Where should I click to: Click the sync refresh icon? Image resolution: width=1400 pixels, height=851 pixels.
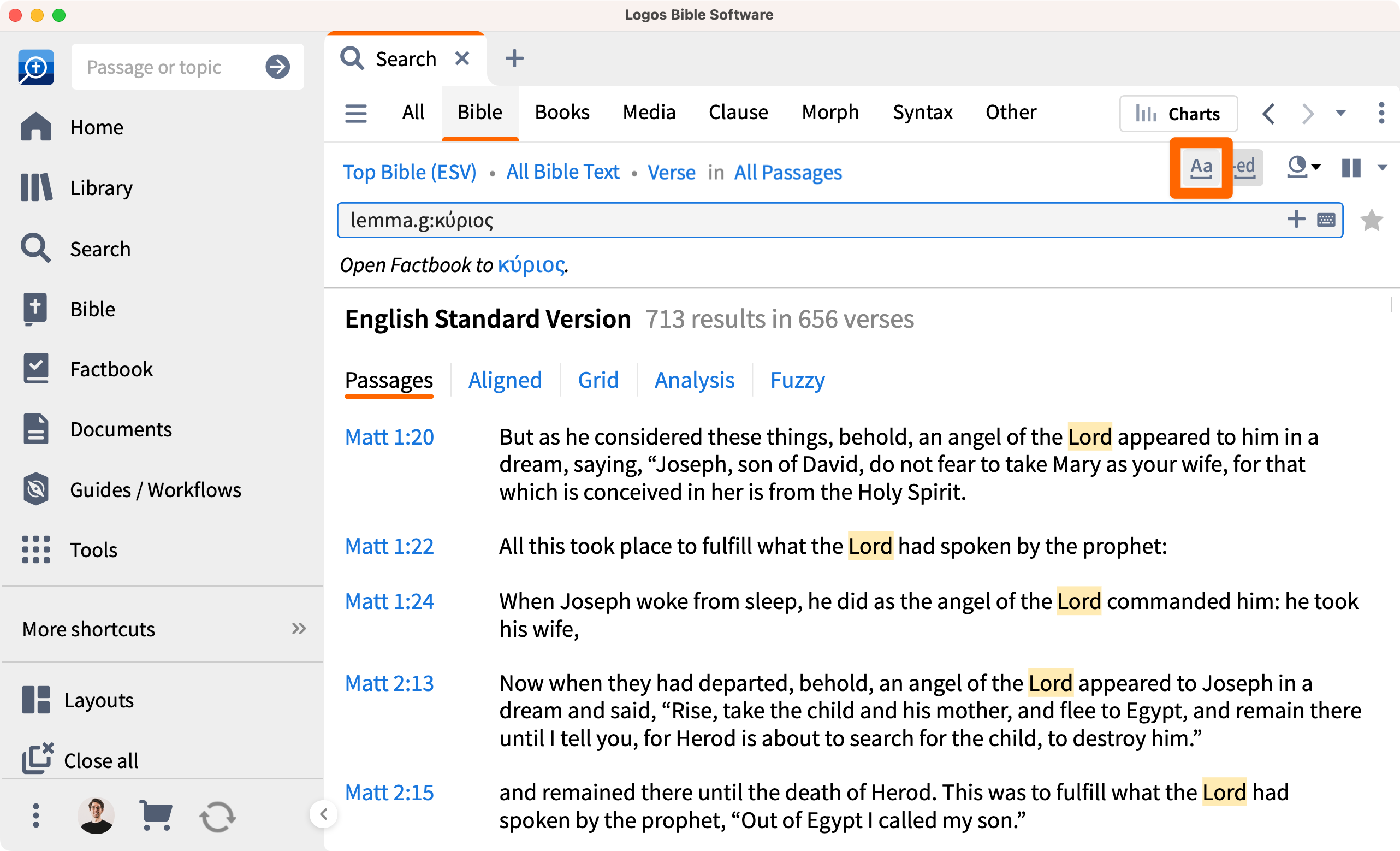[x=218, y=817]
